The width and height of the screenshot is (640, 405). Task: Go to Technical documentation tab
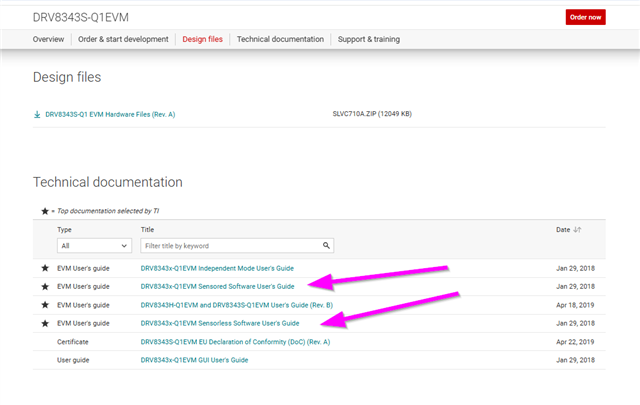[x=280, y=39]
